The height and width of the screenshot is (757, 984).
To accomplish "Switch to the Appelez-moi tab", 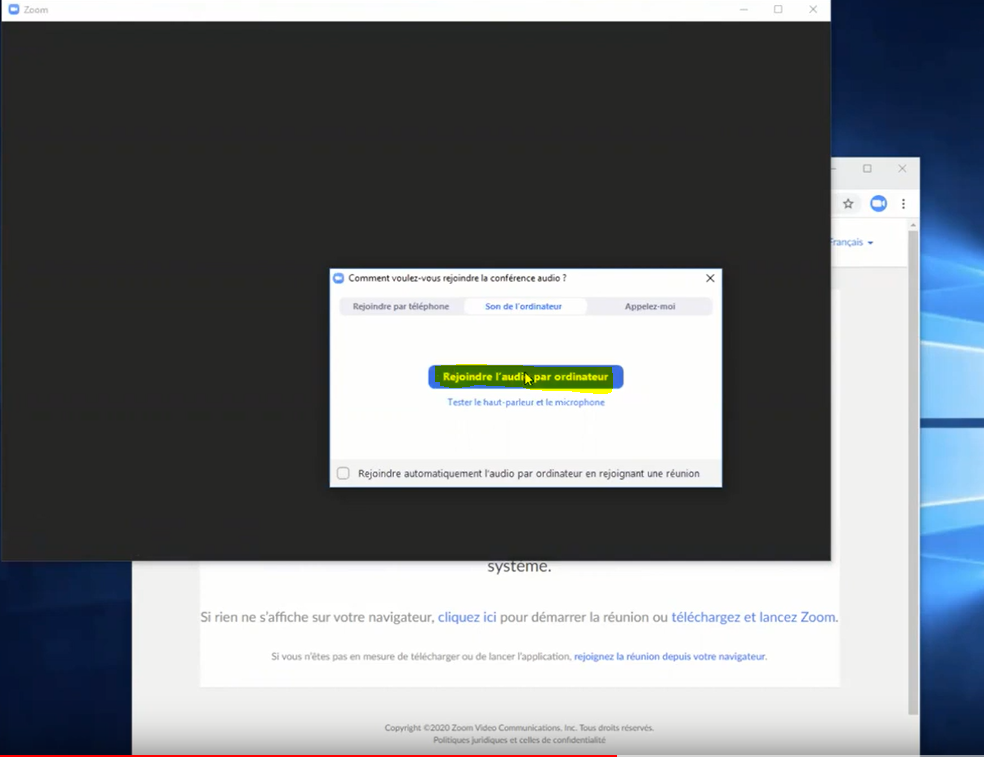I will 650,306.
